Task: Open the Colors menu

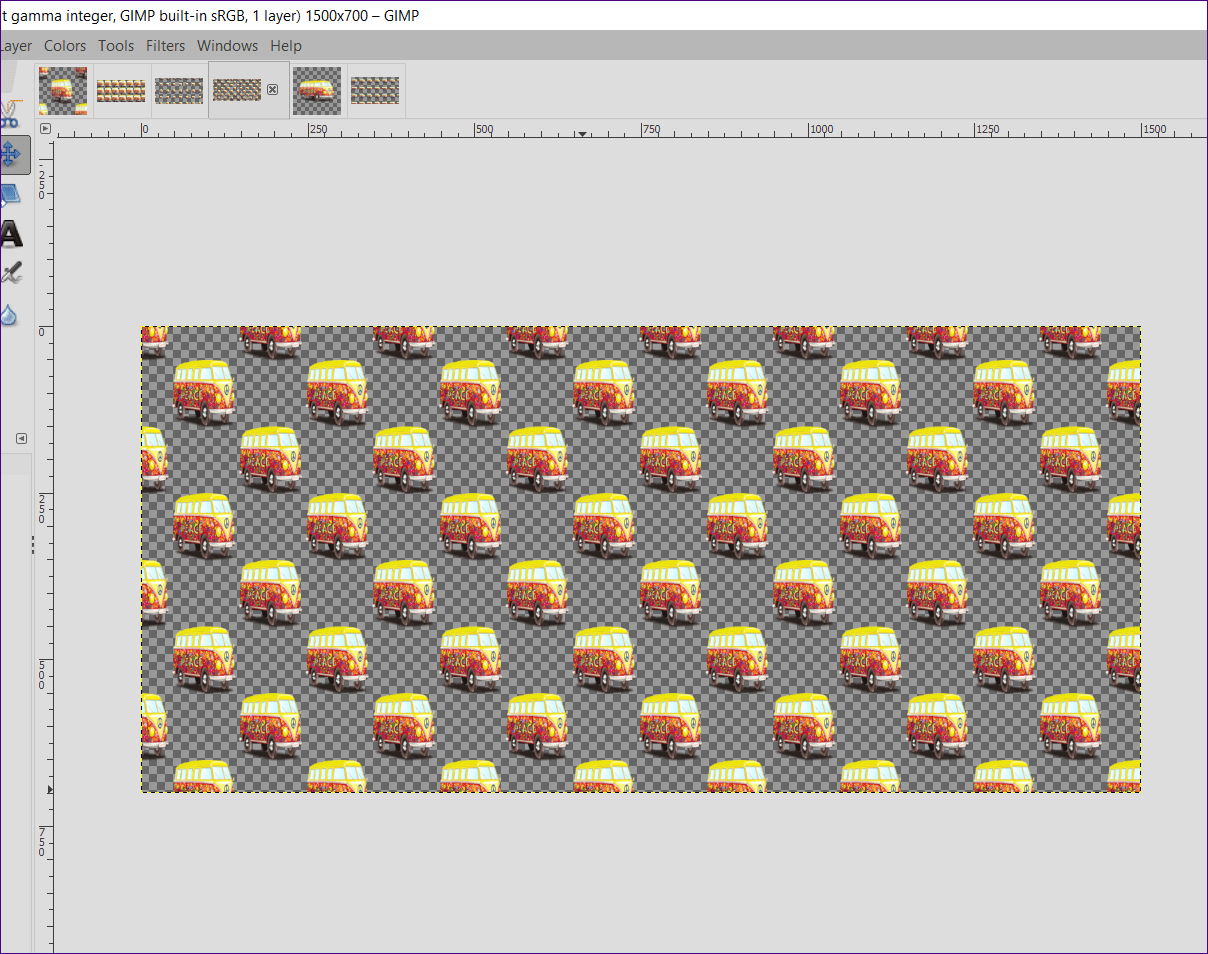Action: 65,46
